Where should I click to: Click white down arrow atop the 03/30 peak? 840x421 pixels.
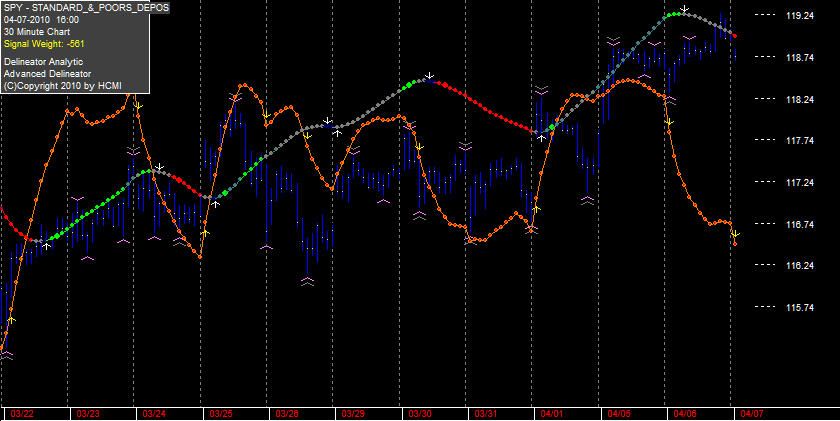(429, 76)
